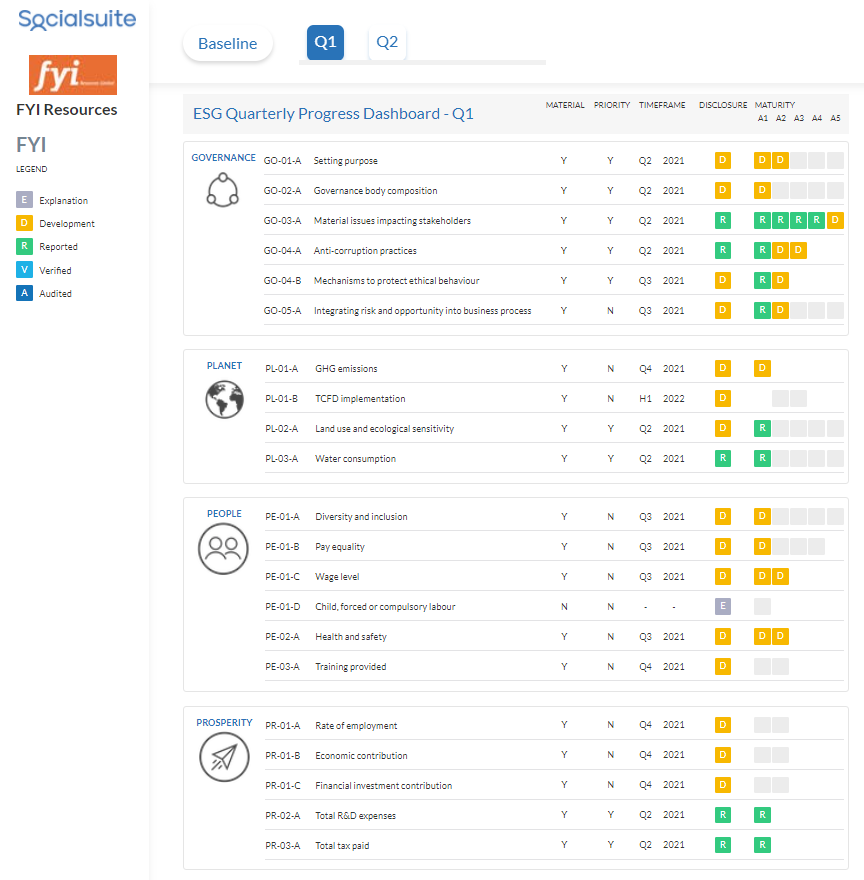Select 'Integrating risk and opportunity into business process'
The height and width of the screenshot is (880, 864).
422,310
